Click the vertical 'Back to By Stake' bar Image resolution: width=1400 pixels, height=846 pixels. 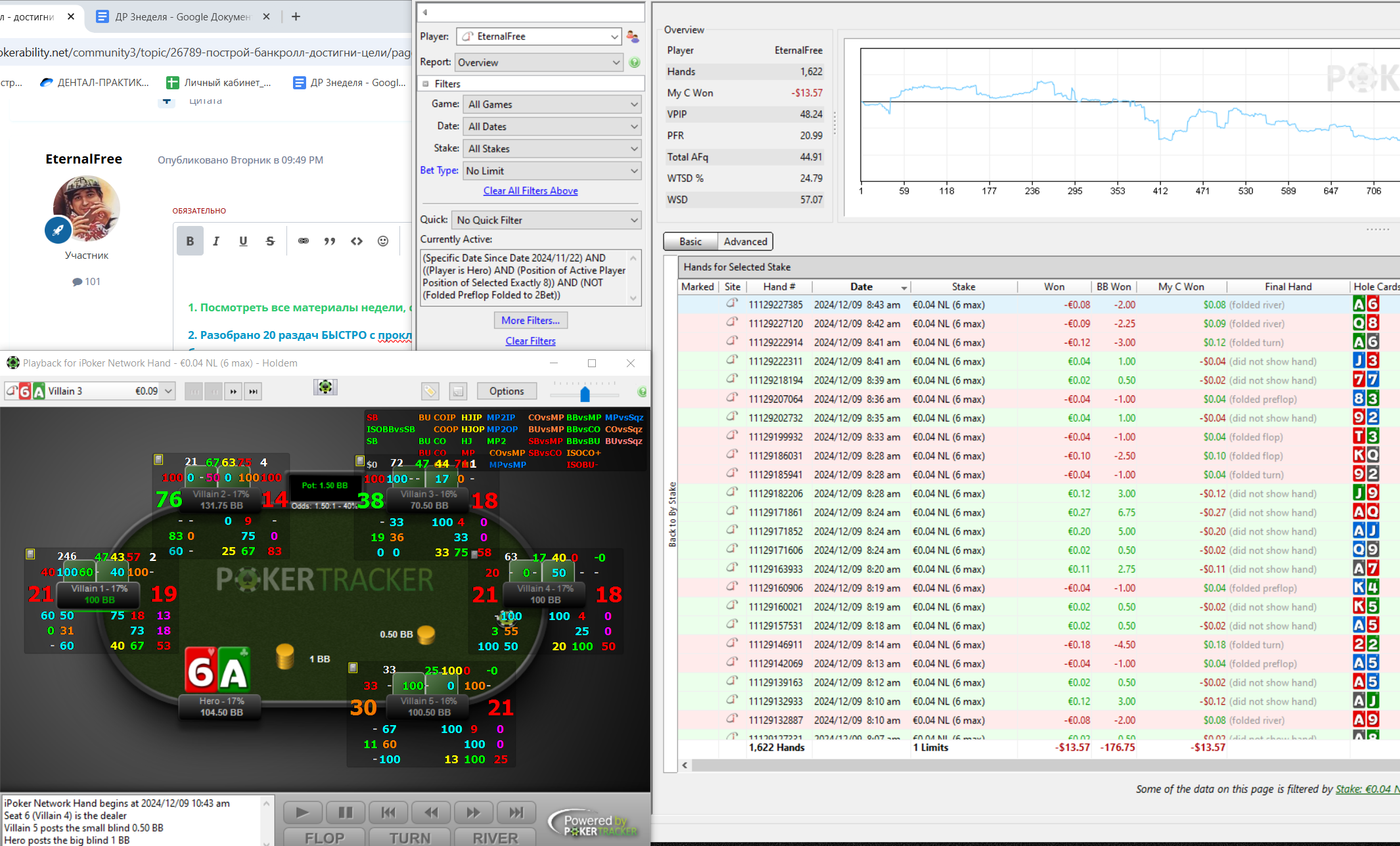point(671,514)
